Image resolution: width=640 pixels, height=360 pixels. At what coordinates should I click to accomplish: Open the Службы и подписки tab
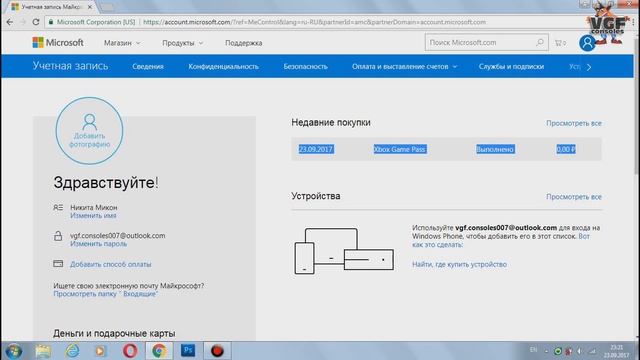[511, 67]
